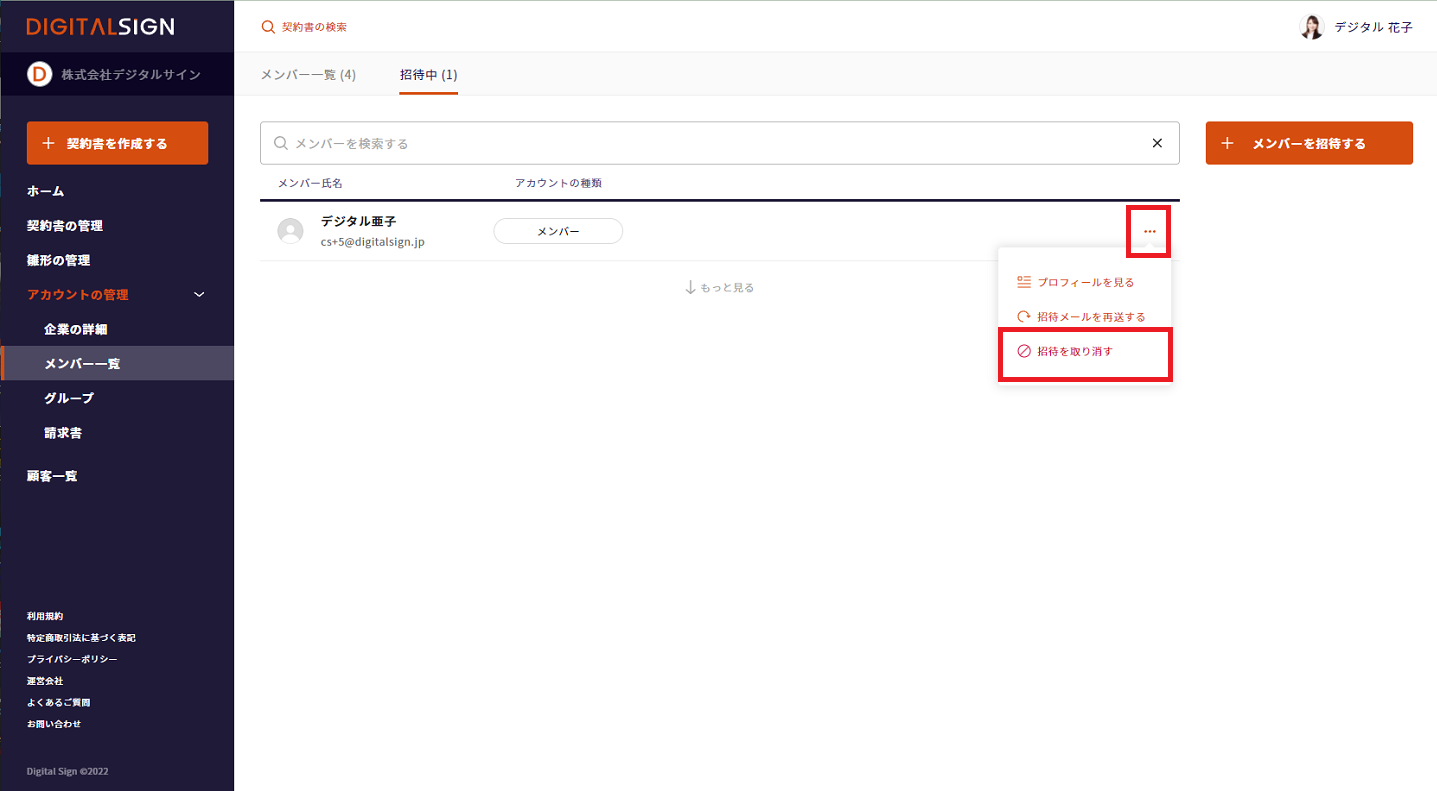
Task: Switch to the メンバー一覧 (4) tab
Action: click(x=308, y=75)
